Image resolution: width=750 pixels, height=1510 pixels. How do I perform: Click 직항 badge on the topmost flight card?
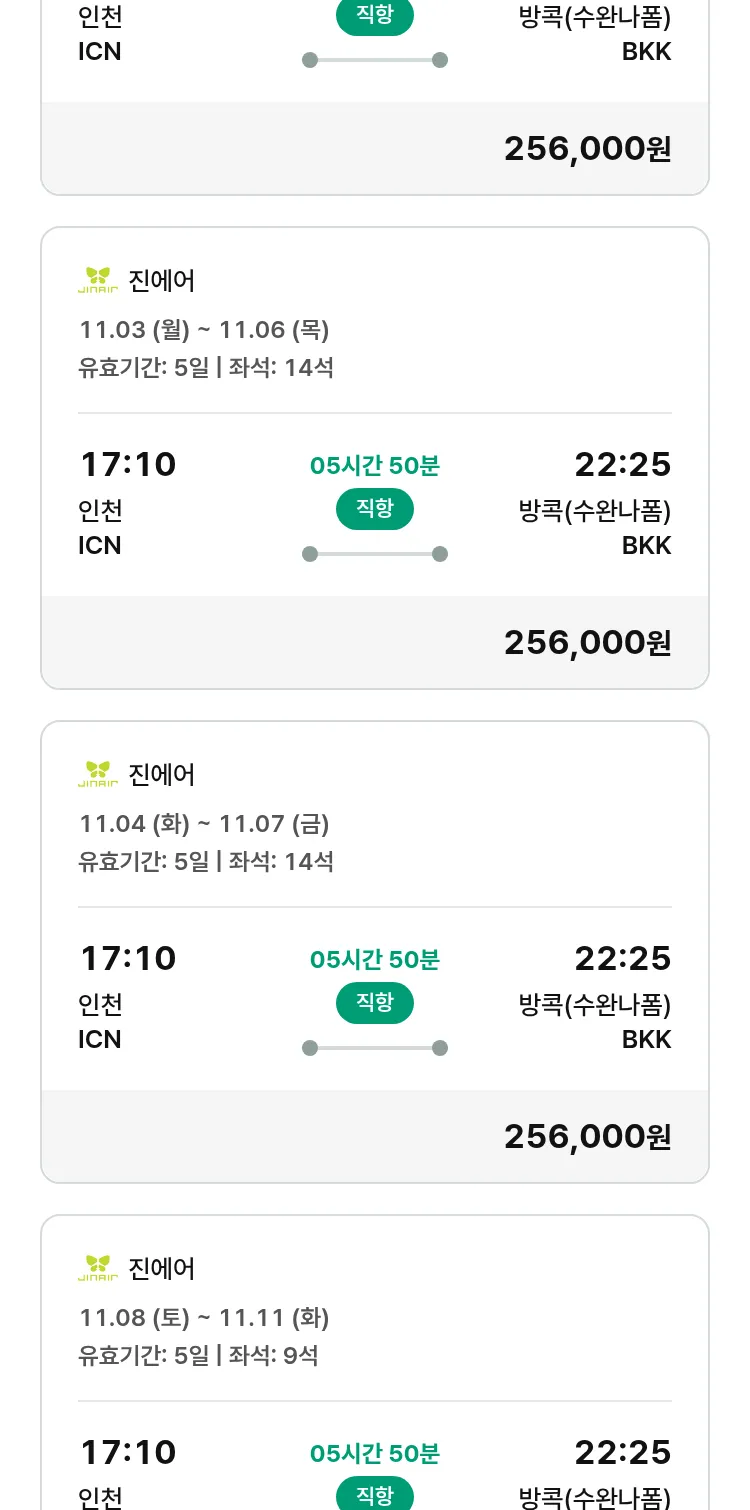[375, 16]
